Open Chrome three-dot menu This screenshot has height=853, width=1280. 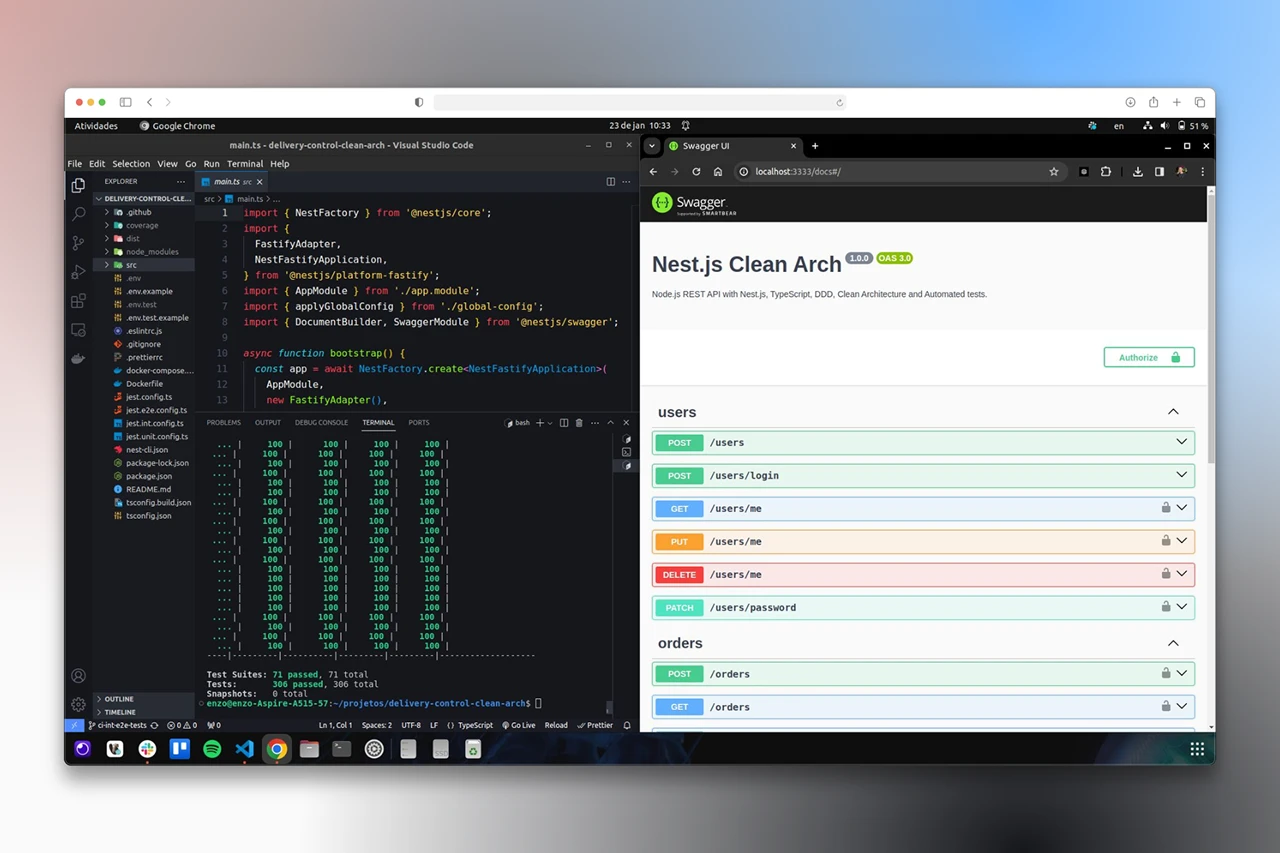(x=1203, y=172)
